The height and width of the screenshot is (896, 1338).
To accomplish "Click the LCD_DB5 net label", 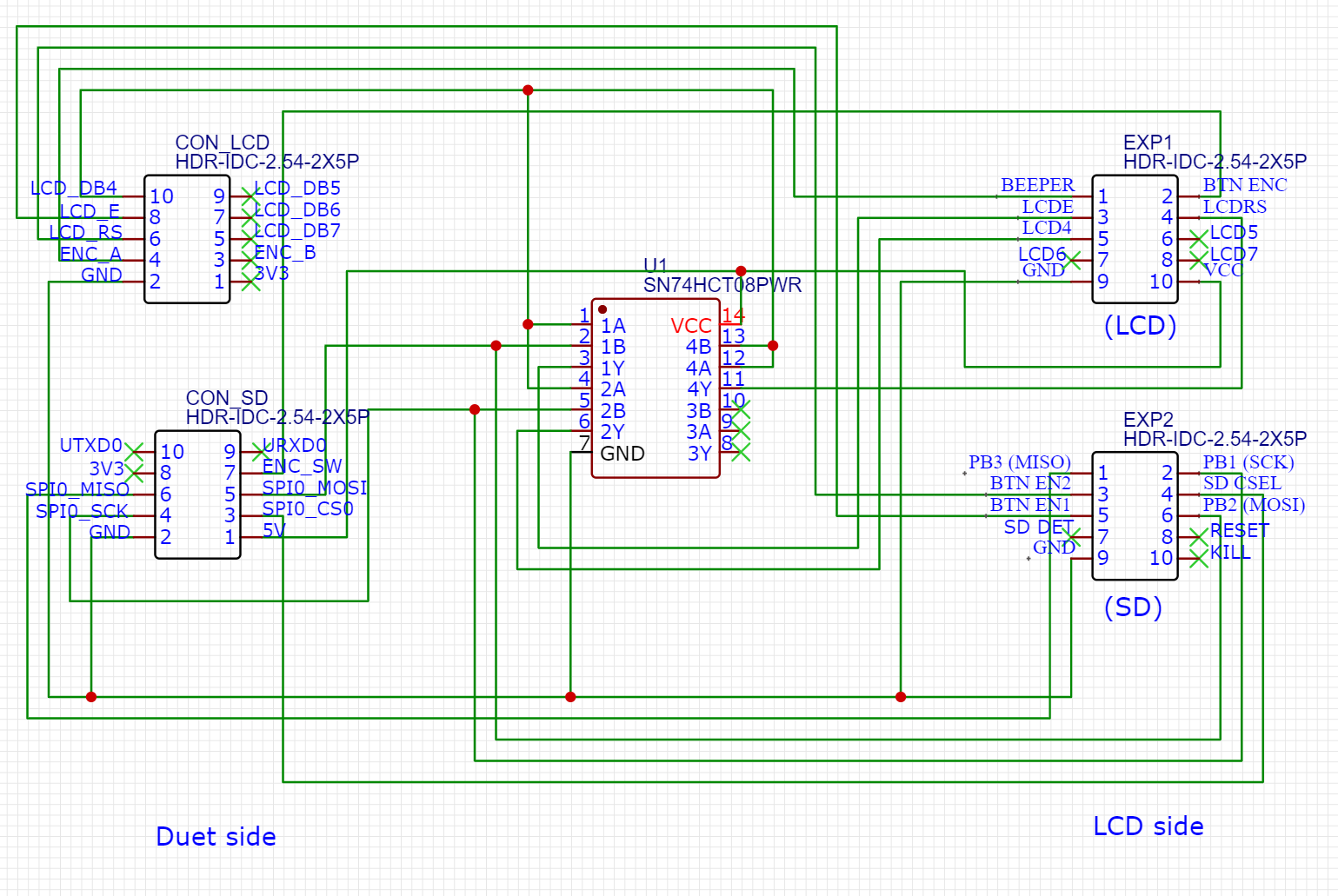I will point(297,189).
